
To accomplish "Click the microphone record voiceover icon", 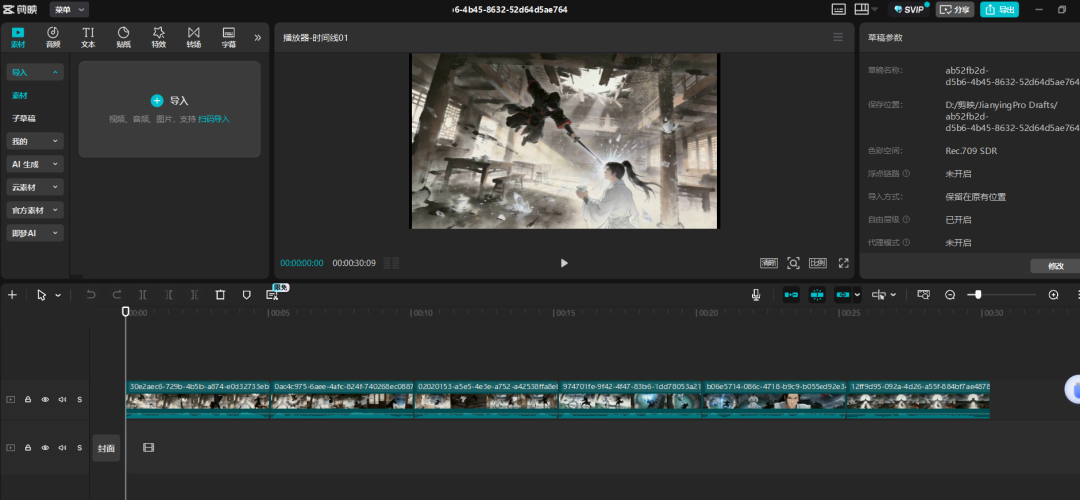I will tap(756, 295).
